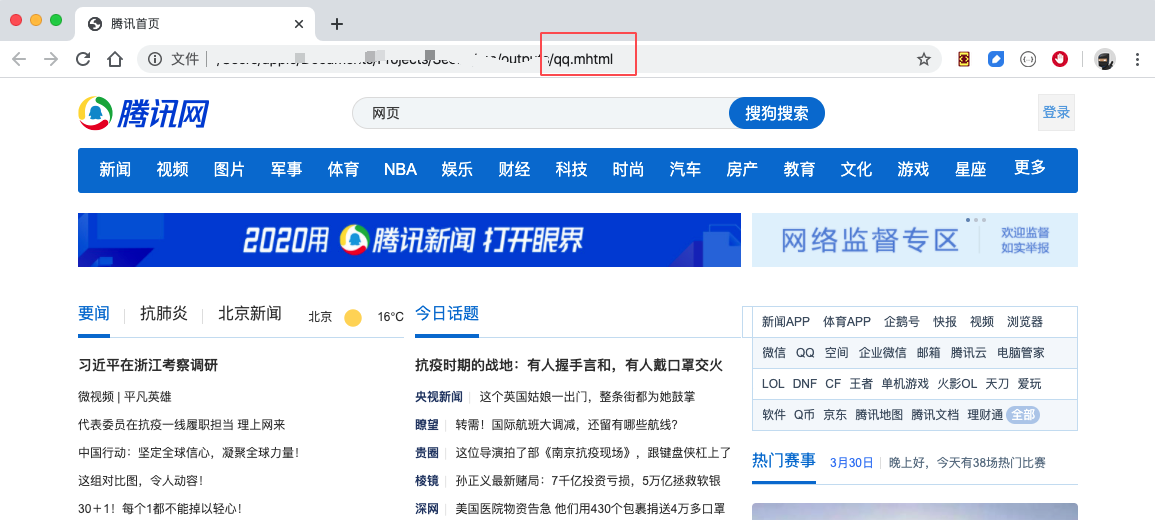Screen dimensions: 1155x520
Task: Open LOL game link
Action: [x=773, y=384]
